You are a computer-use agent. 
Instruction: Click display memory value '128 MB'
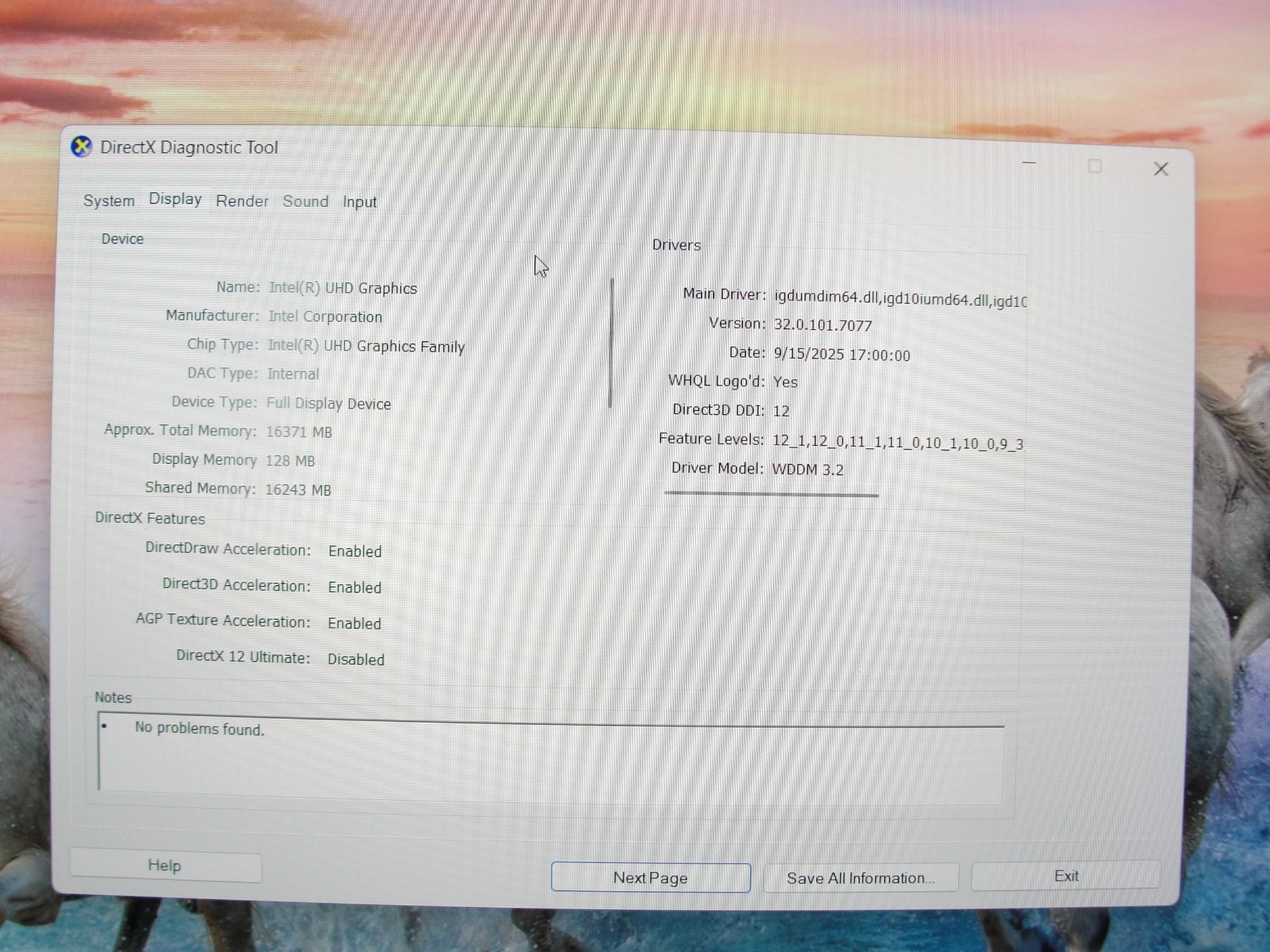click(x=290, y=461)
